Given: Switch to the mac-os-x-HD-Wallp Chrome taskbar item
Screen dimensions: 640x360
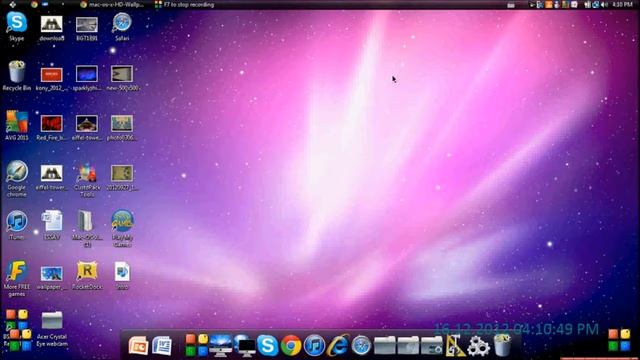Looking at the screenshot, I should click(x=112, y=4).
